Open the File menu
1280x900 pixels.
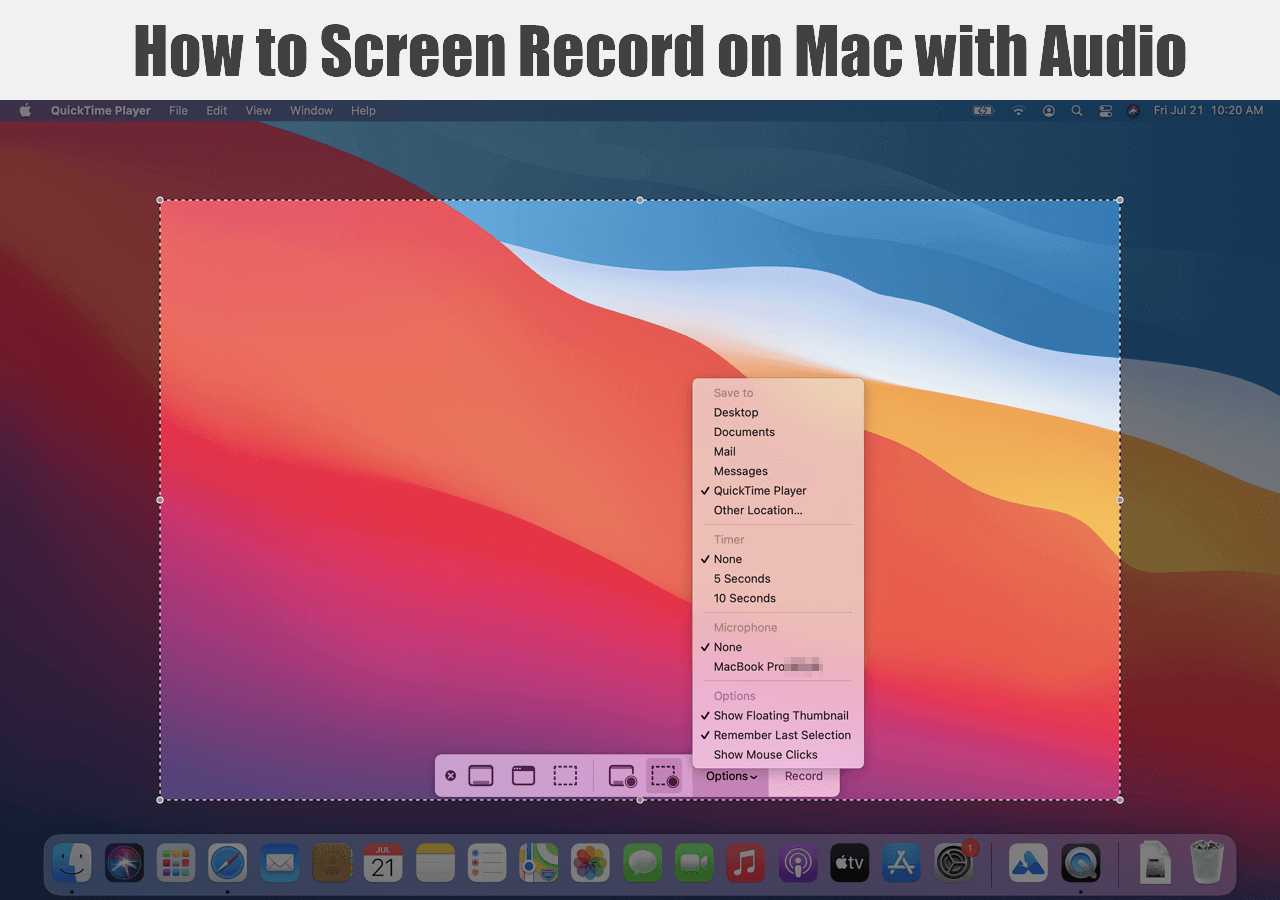178,111
